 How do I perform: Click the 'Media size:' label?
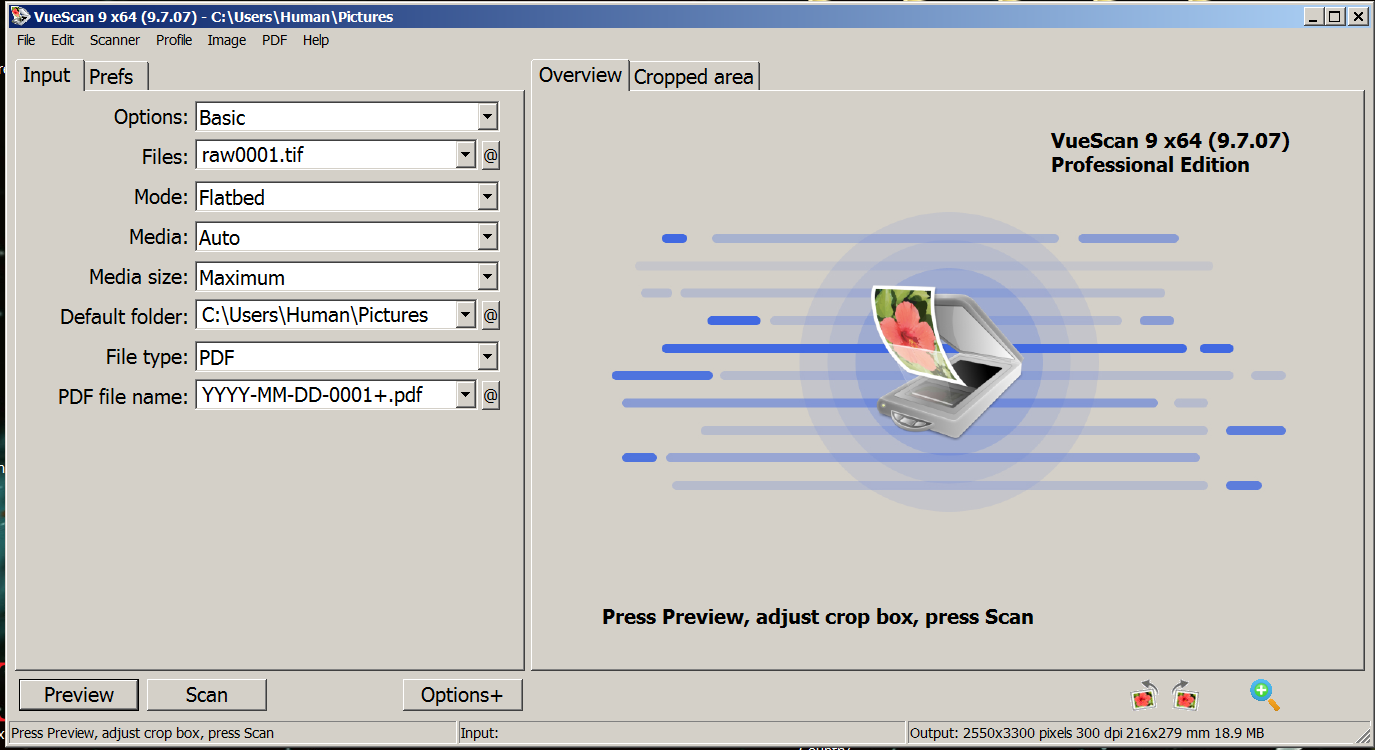[138, 277]
